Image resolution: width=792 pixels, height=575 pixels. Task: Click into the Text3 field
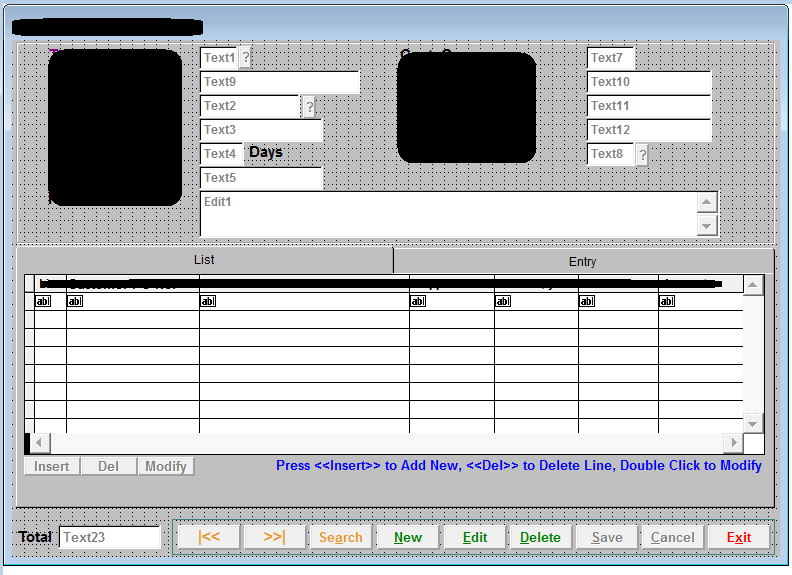click(261, 130)
